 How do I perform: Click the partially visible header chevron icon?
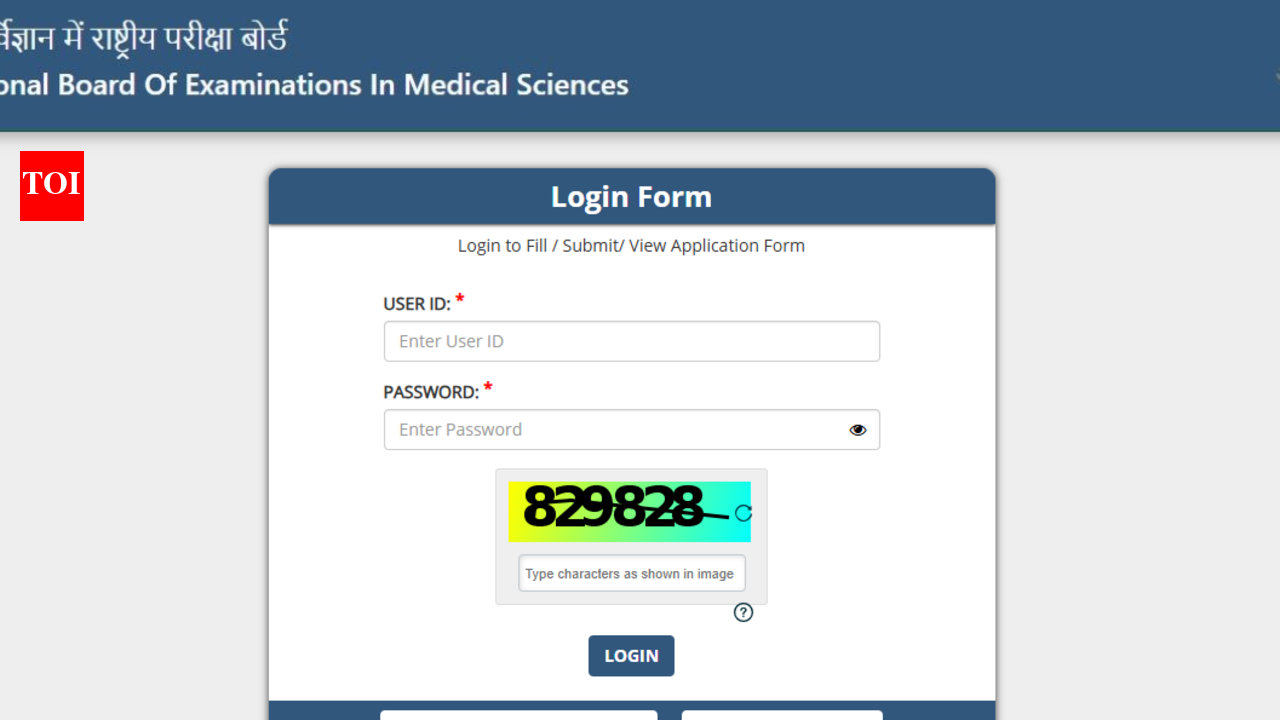coord(1276,76)
